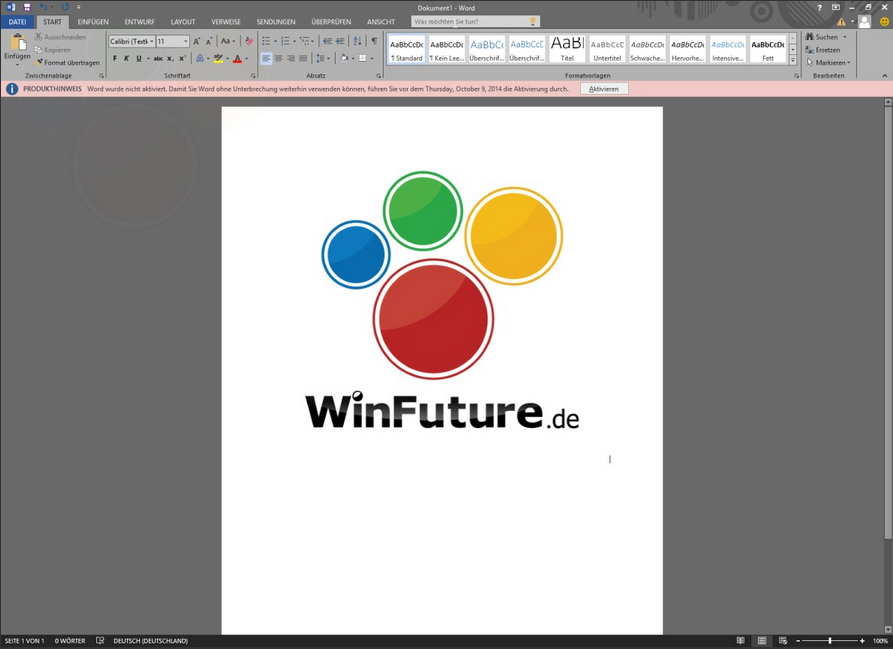Center the paragraph text

(278, 58)
